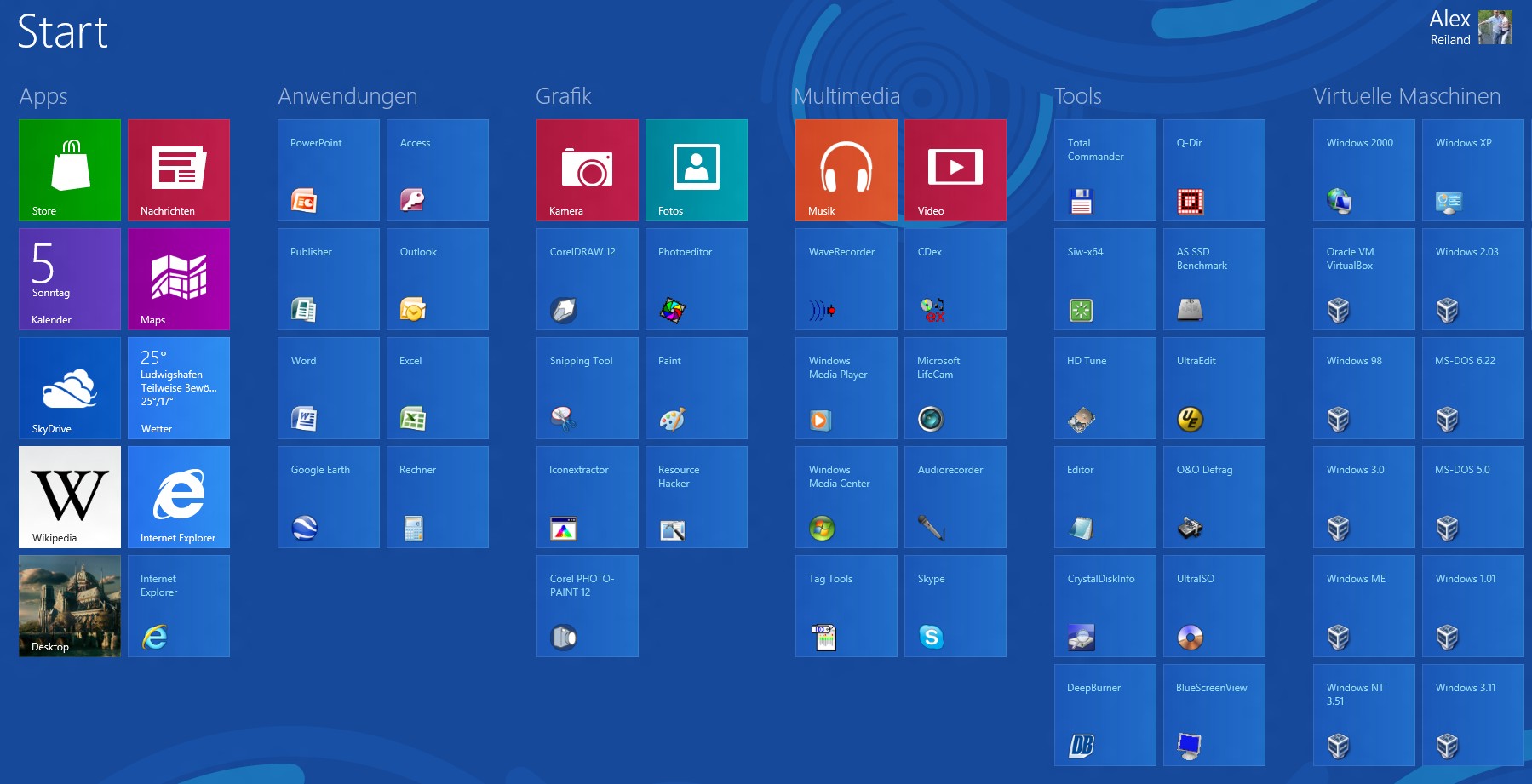The width and height of the screenshot is (1532, 784).
Task: Open the Store tile
Action: 70,170
